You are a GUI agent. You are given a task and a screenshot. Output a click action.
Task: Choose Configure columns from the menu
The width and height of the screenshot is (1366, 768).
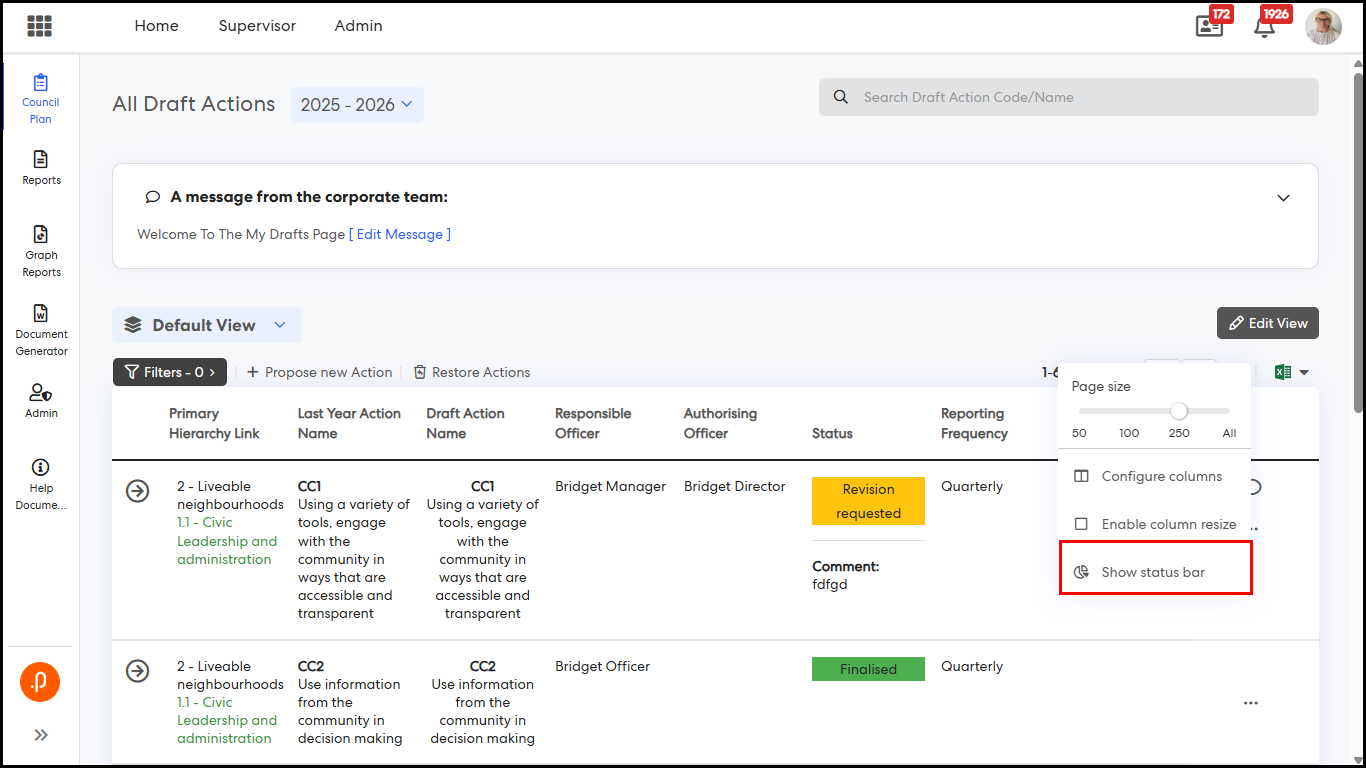[x=1161, y=476]
